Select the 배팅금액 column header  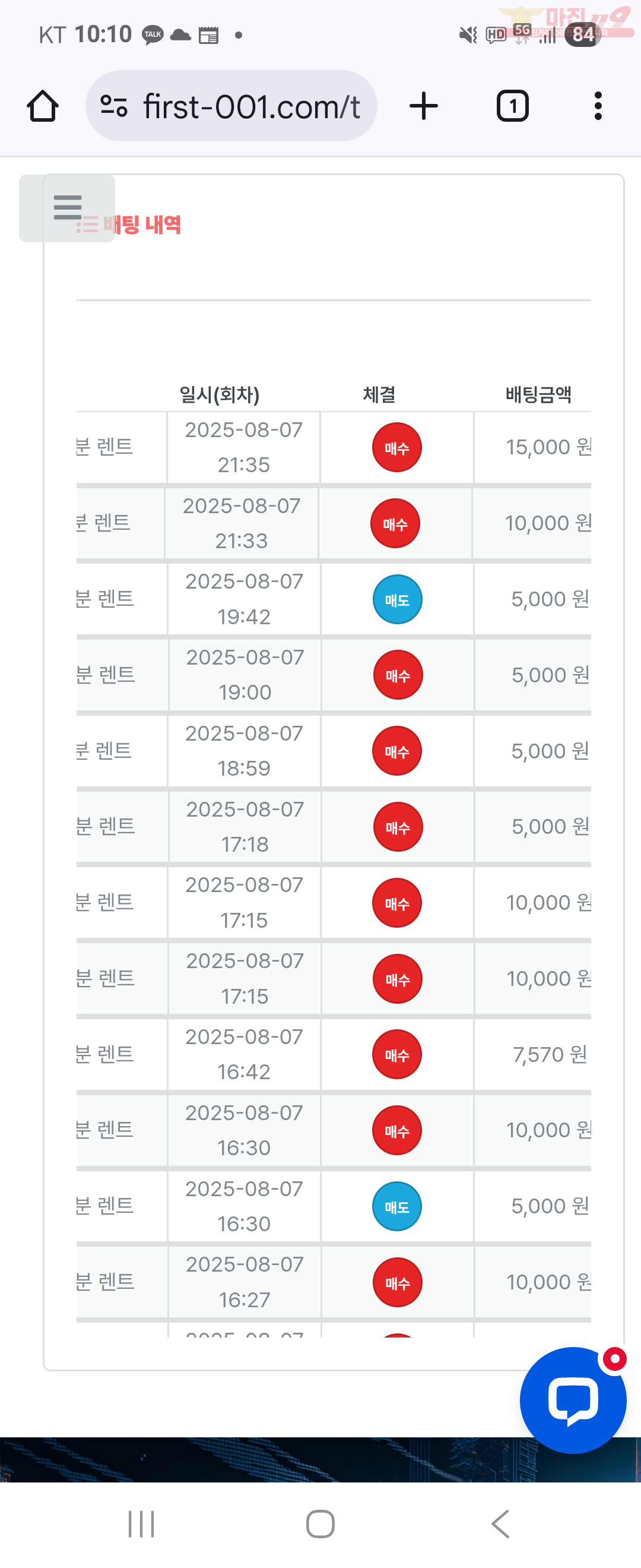[538, 394]
